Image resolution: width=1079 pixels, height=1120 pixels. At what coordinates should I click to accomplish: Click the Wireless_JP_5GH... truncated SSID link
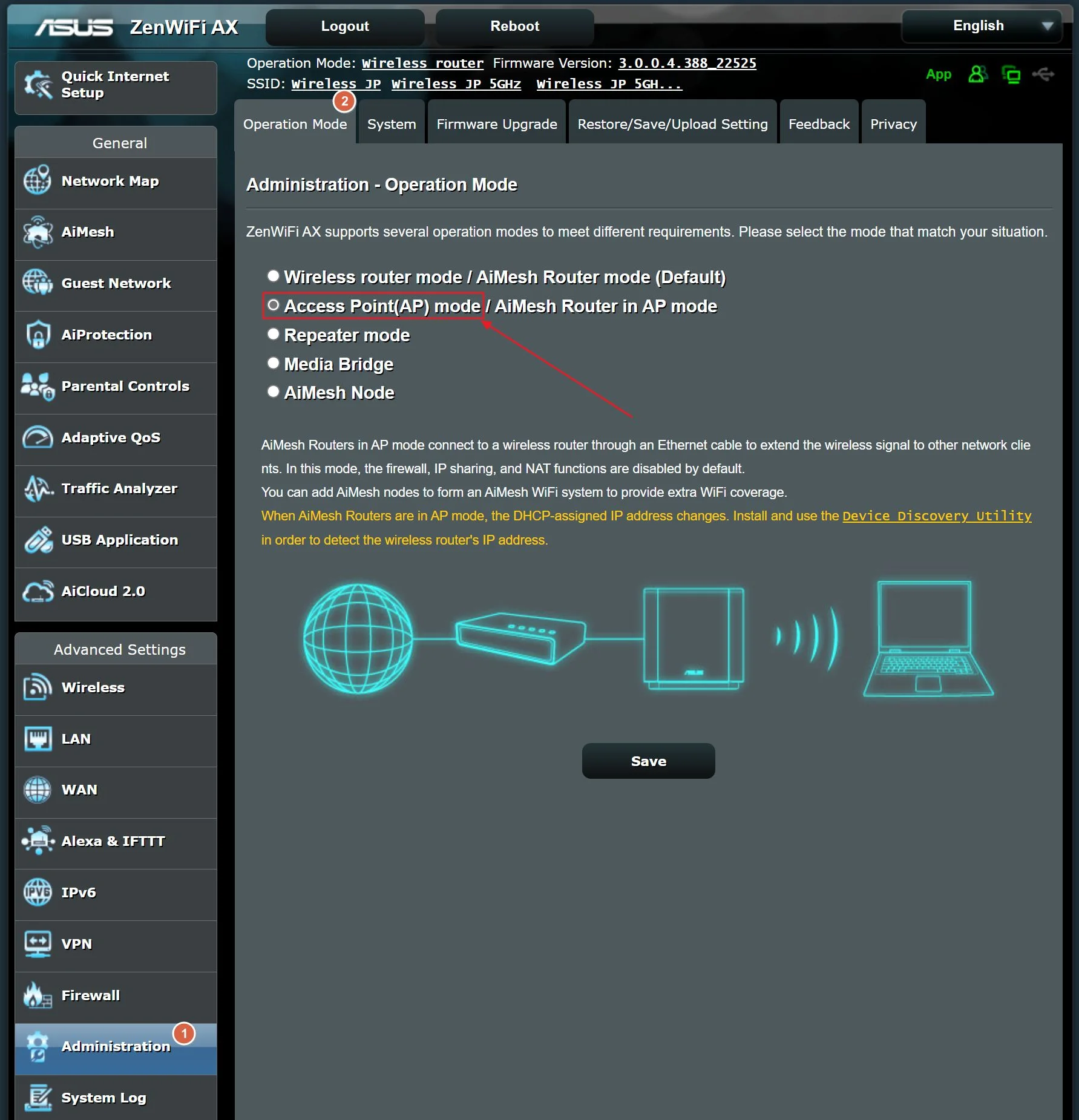tap(609, 84)
